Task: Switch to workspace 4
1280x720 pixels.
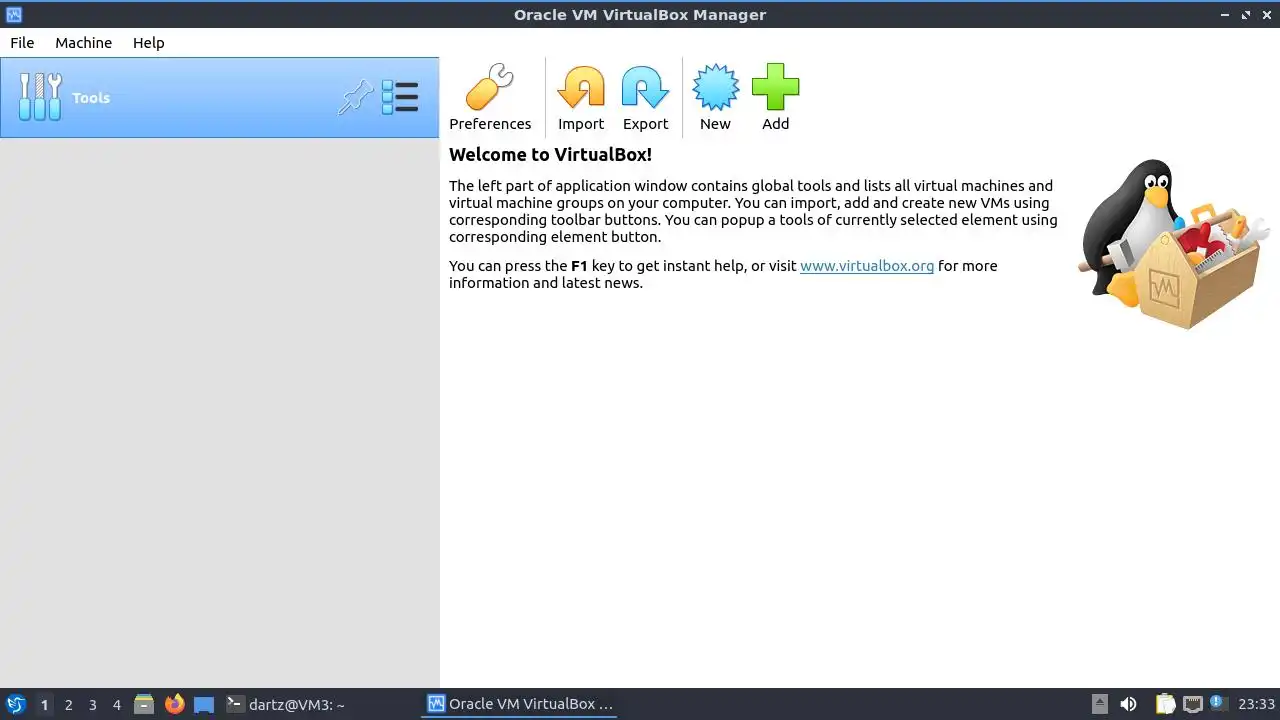Action: click(x=116, y=704)
